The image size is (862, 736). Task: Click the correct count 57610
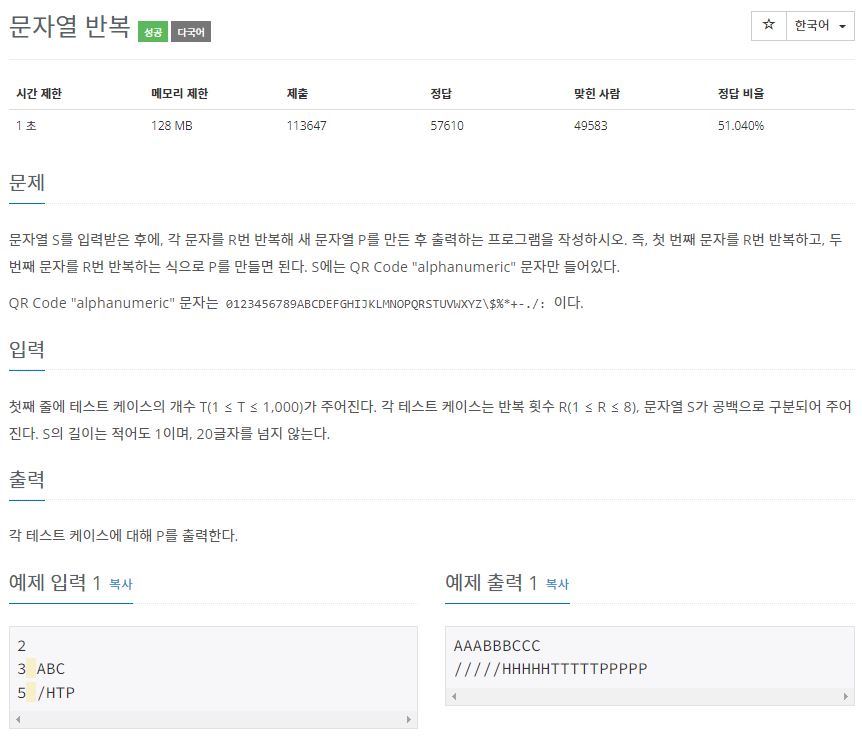[x=447, y=125]
